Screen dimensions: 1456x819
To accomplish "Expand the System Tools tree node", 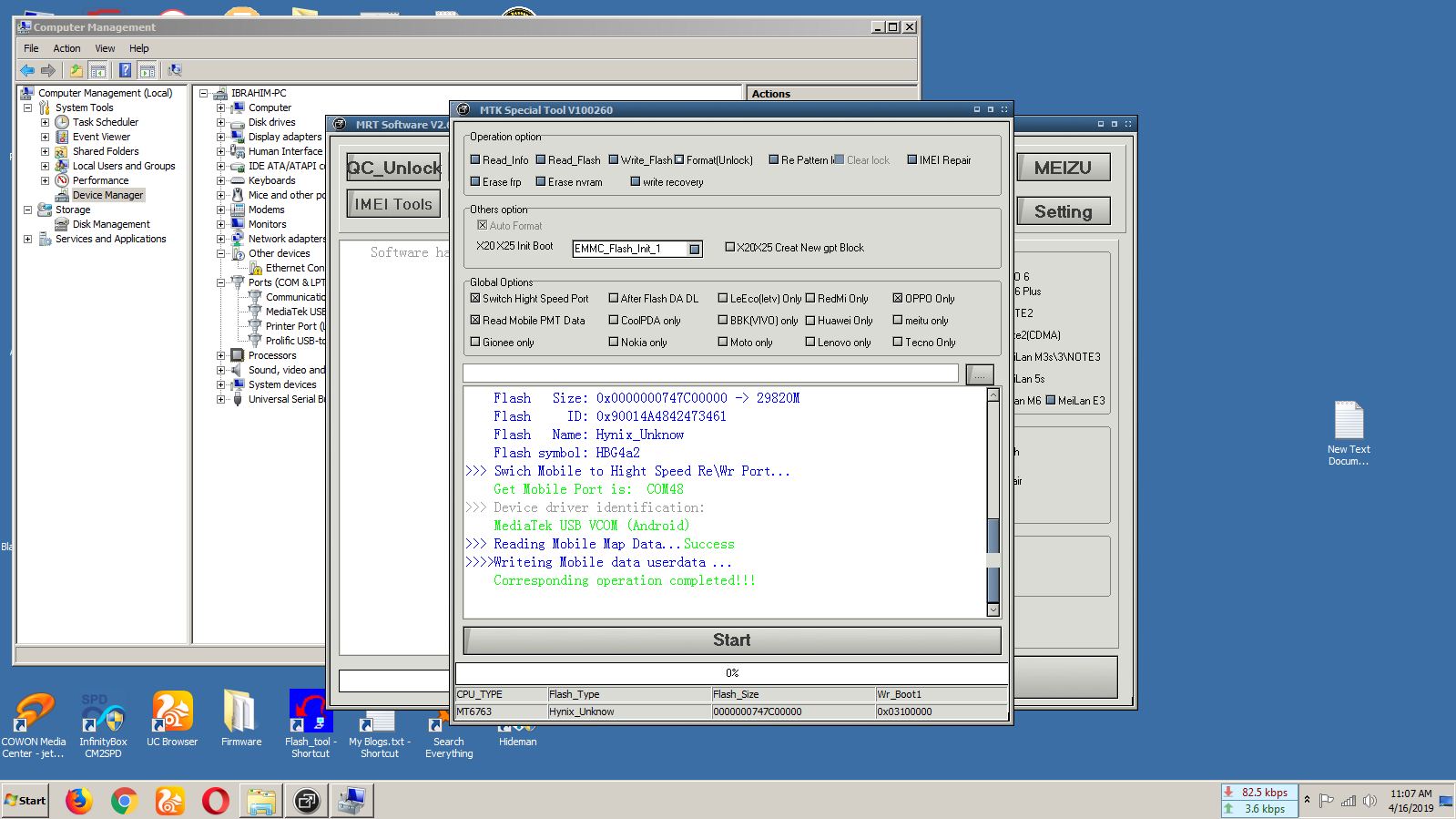I will (x=28, y=107).
